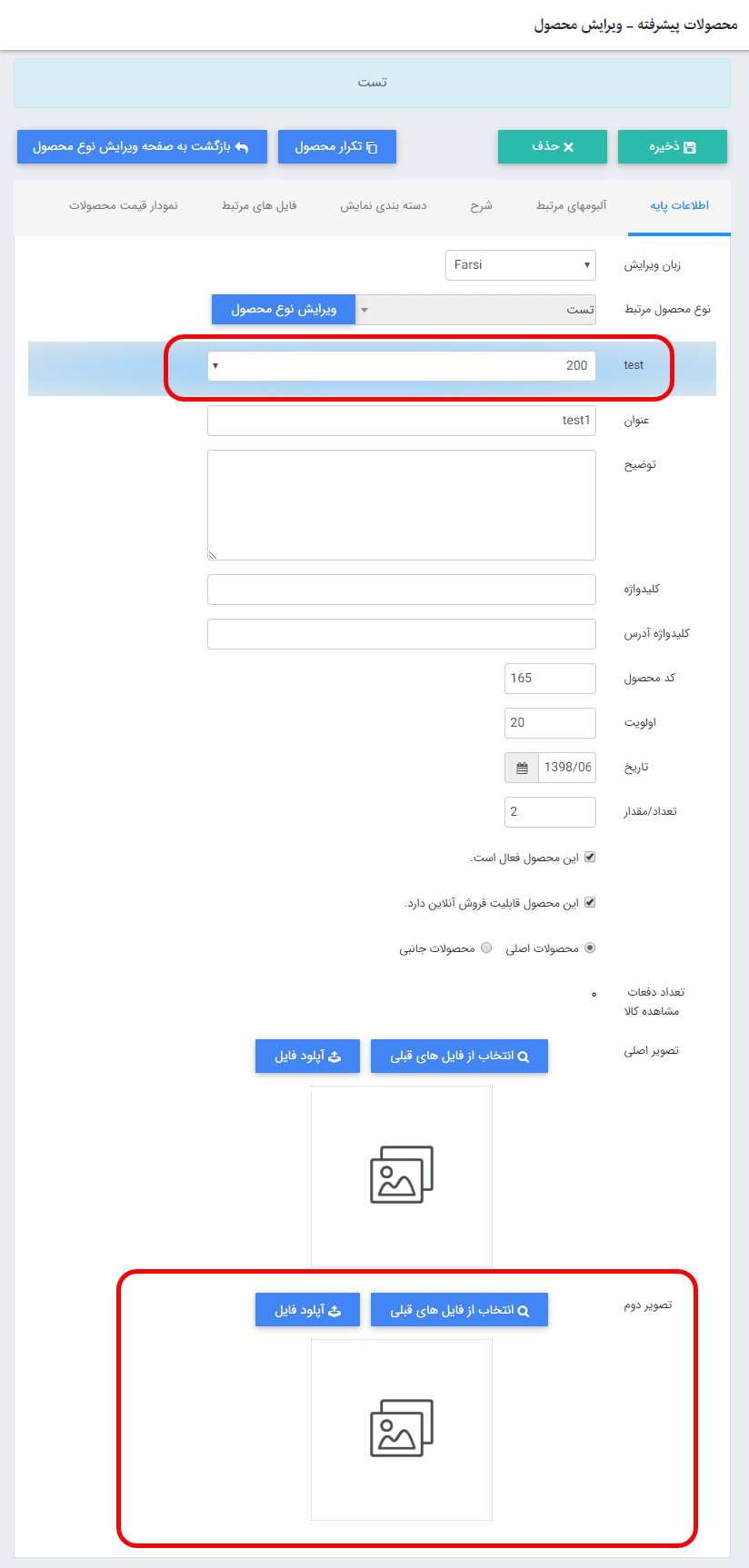
Task: Select the محصولات اصلی radio button
Action: click(x=590, y=948)
